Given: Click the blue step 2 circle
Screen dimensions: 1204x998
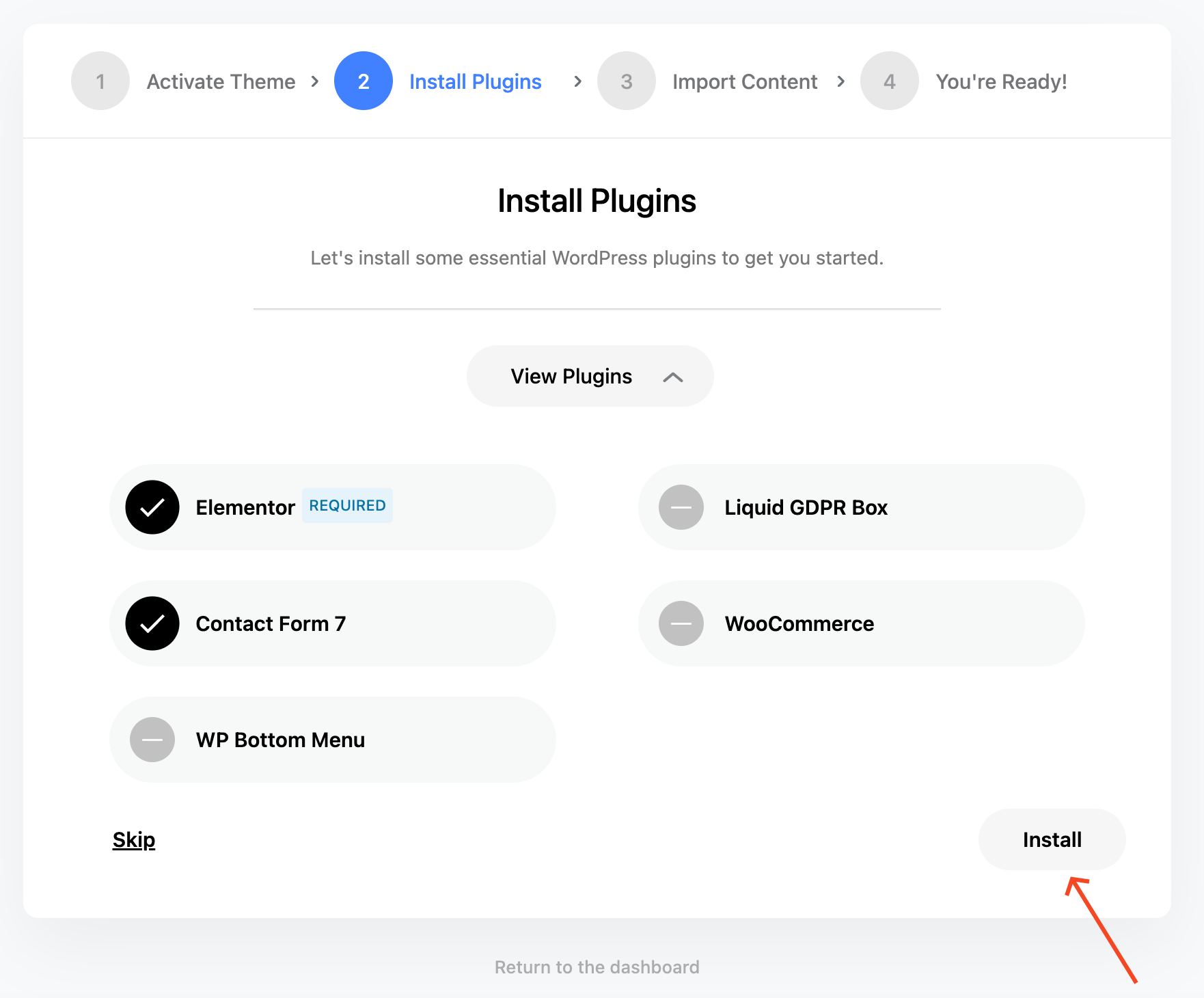Looking at the screenshot, I should (x=364, y=81).
